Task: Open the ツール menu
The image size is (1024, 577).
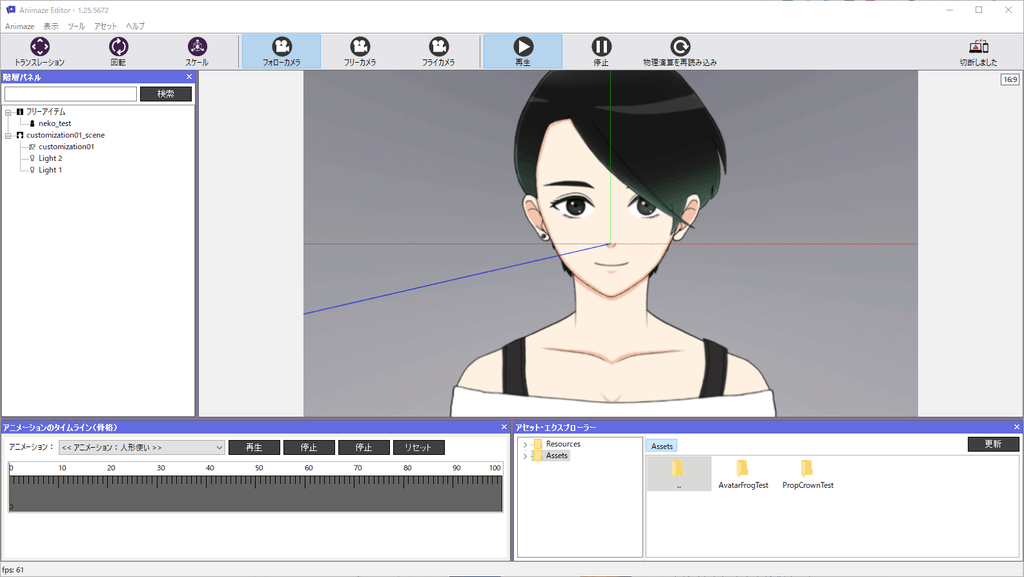Action: pos(76,26)
